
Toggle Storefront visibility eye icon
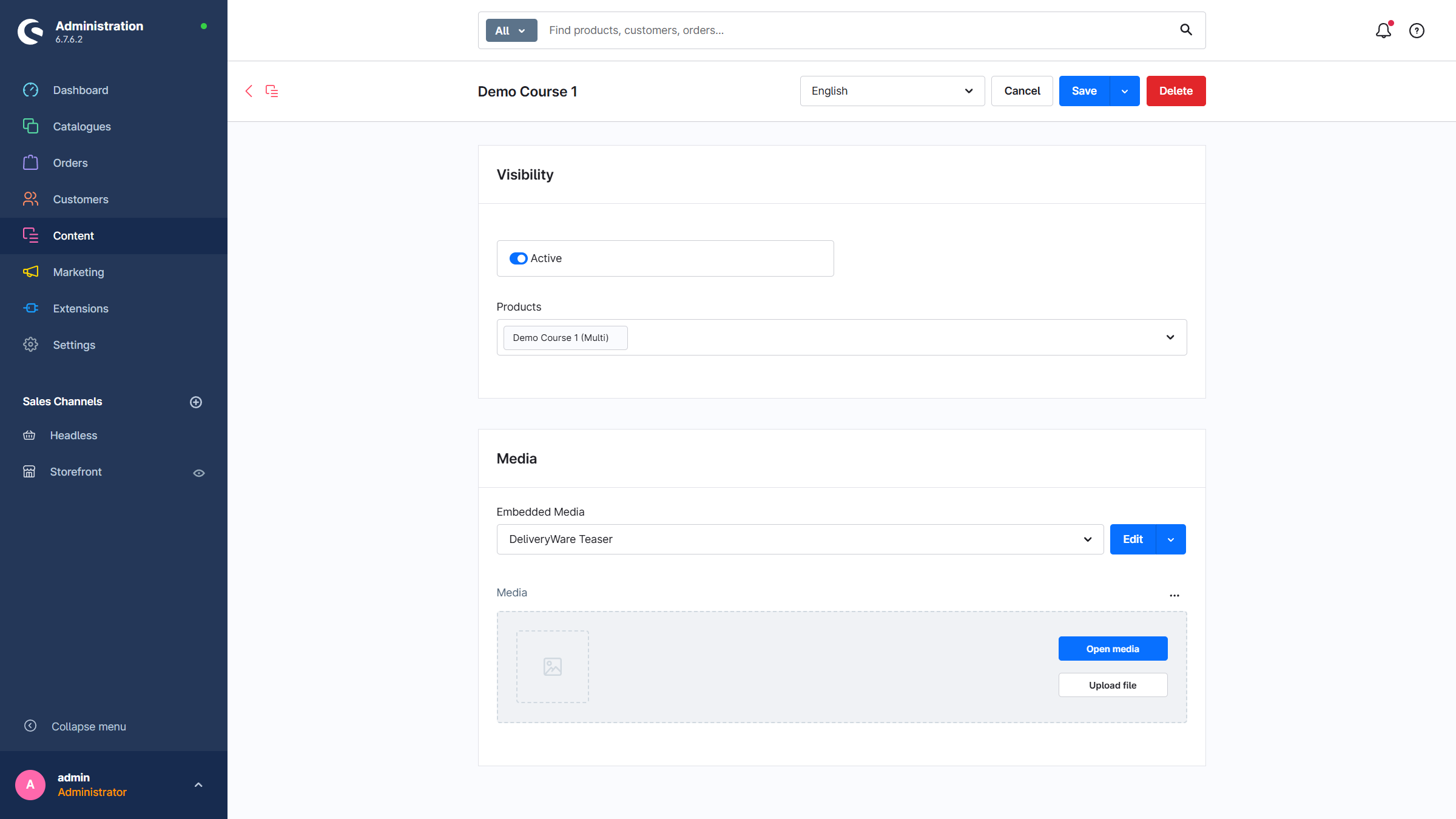[198, 473]
